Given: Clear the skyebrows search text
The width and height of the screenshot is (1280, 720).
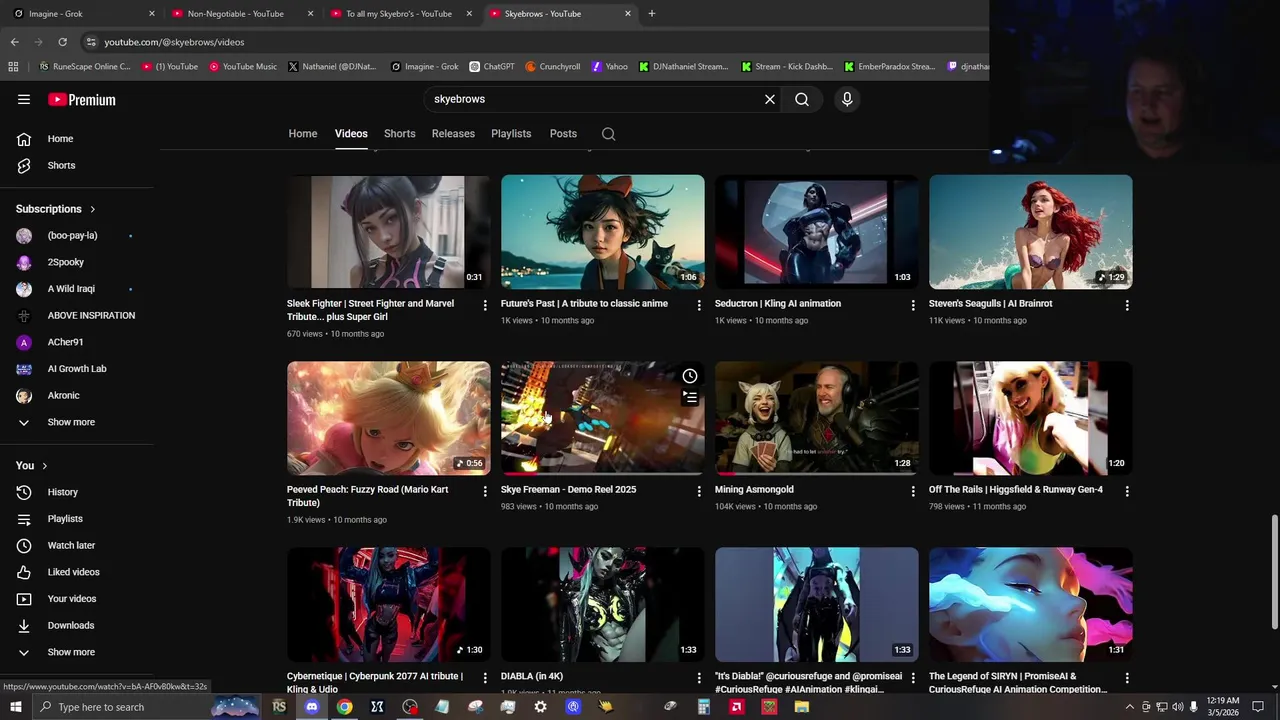Looking at the screenshot, I should coord(770,99).
